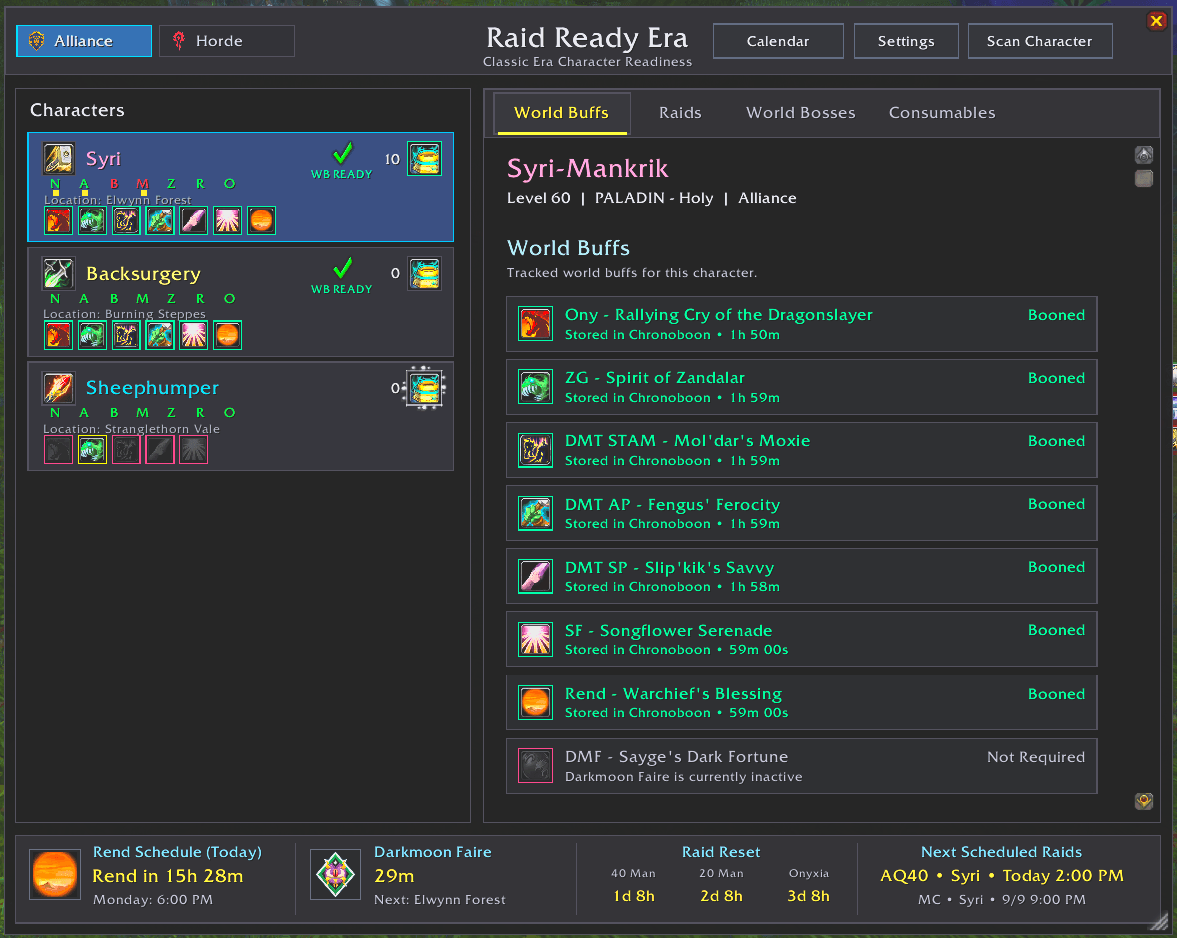Viewport: 1177px width, 938px height.
Task: Click the 'Syri-Mankrik' character heading
Action: [587, 168]
